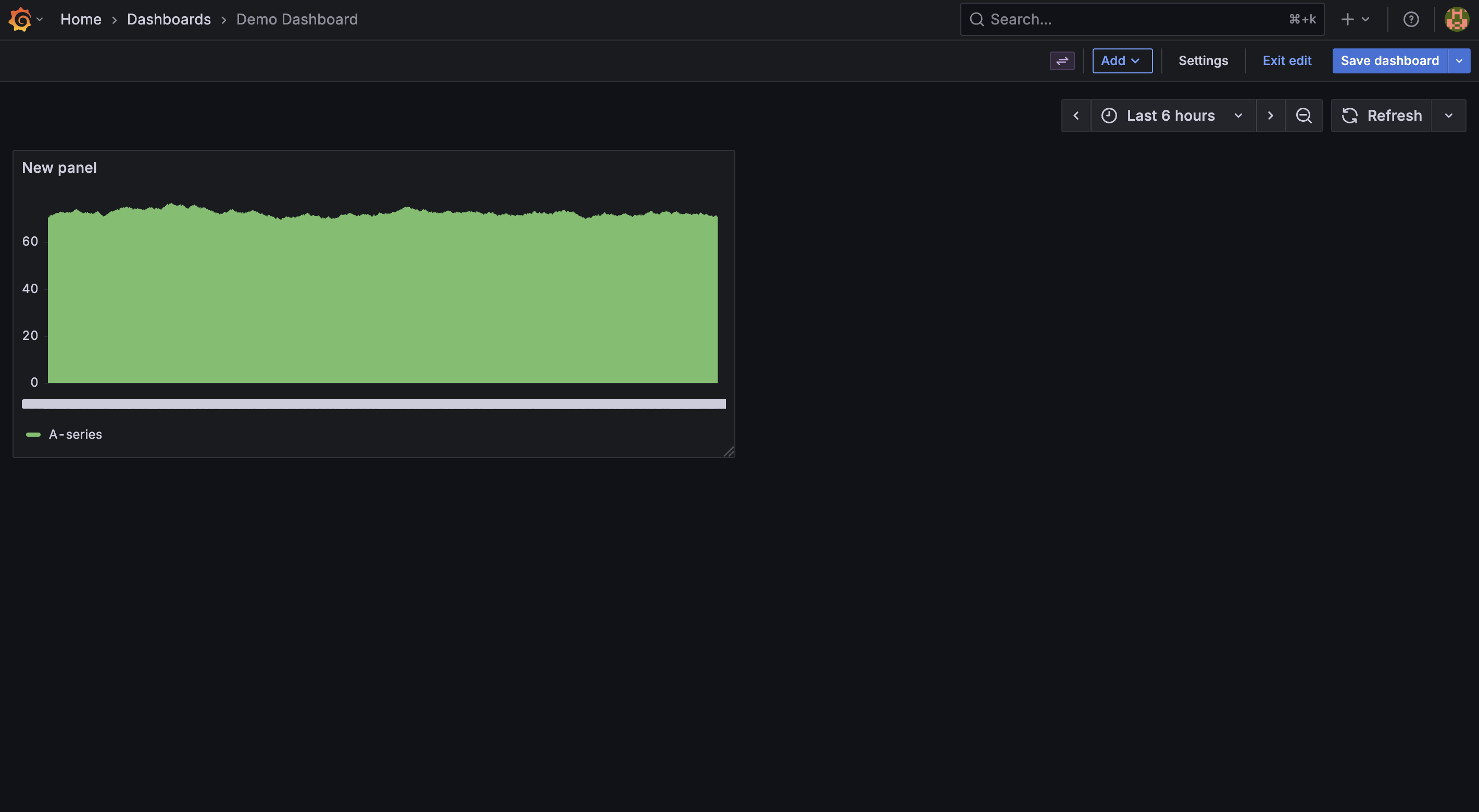
Task: Click the 60 y-axis label
Action: 30,242
